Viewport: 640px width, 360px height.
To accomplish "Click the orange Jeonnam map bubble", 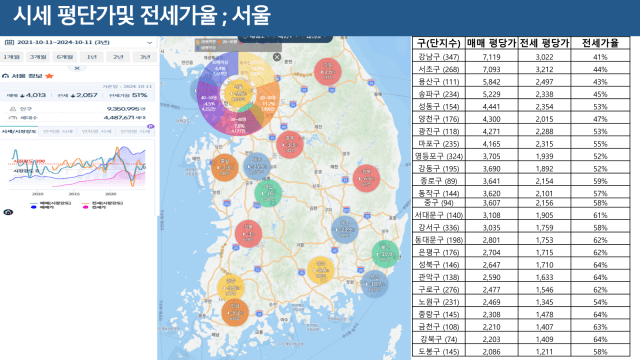I will 235,313.
